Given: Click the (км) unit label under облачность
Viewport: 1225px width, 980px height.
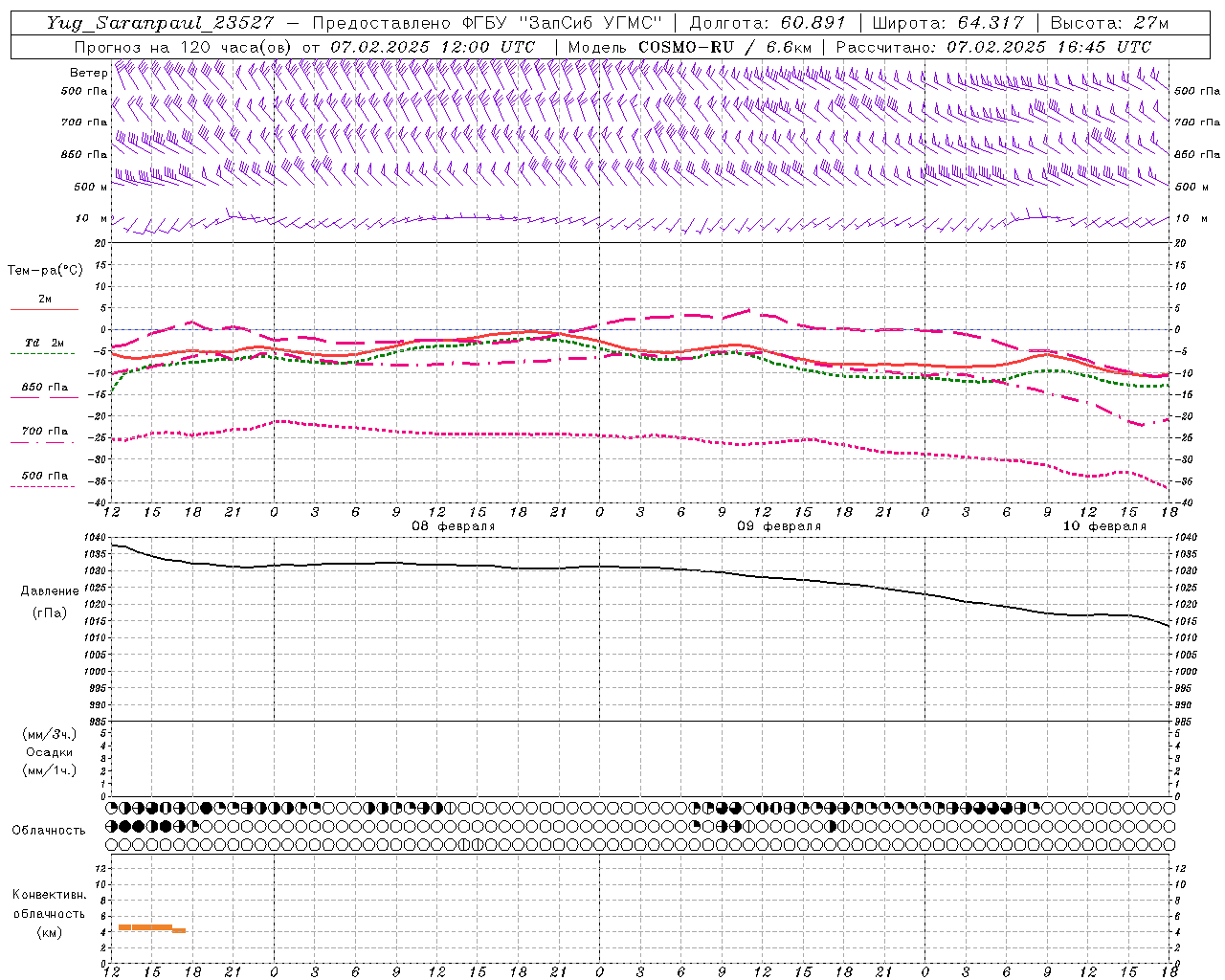Looking at the screenshot, I should [x=50, y=932].
